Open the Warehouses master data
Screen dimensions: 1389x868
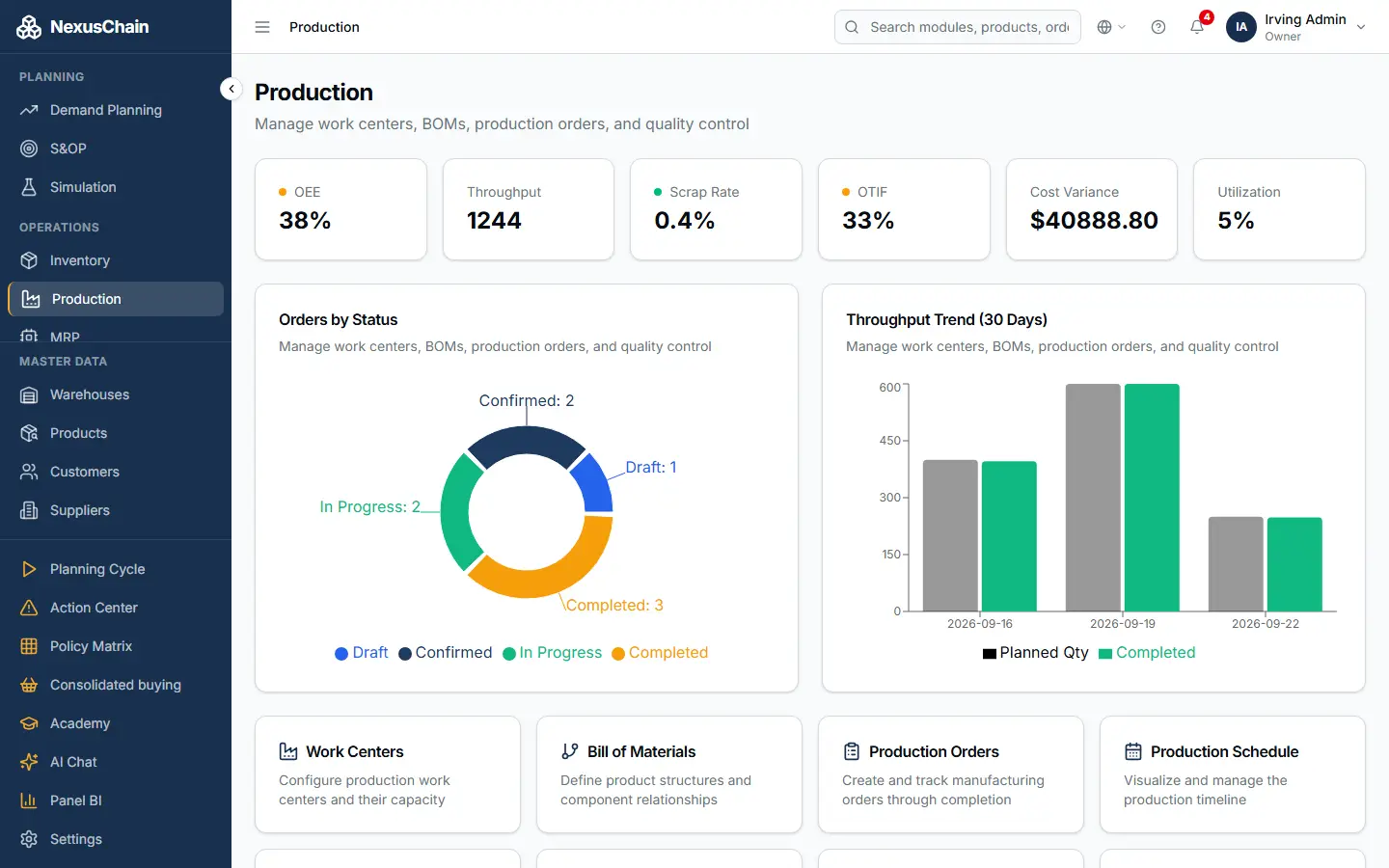(x=116, y=394)
